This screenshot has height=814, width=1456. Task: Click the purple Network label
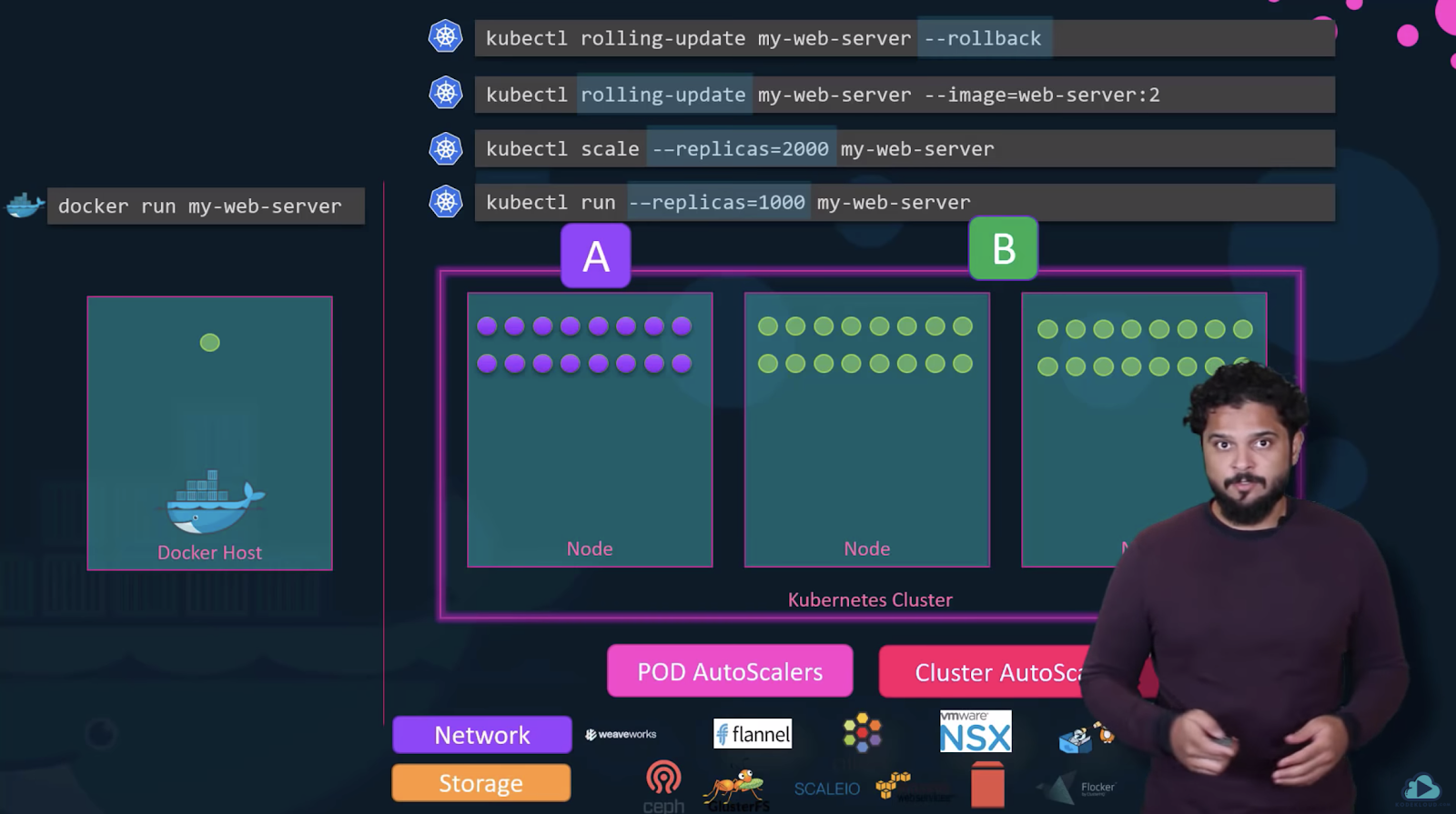(x=482, y=735)
